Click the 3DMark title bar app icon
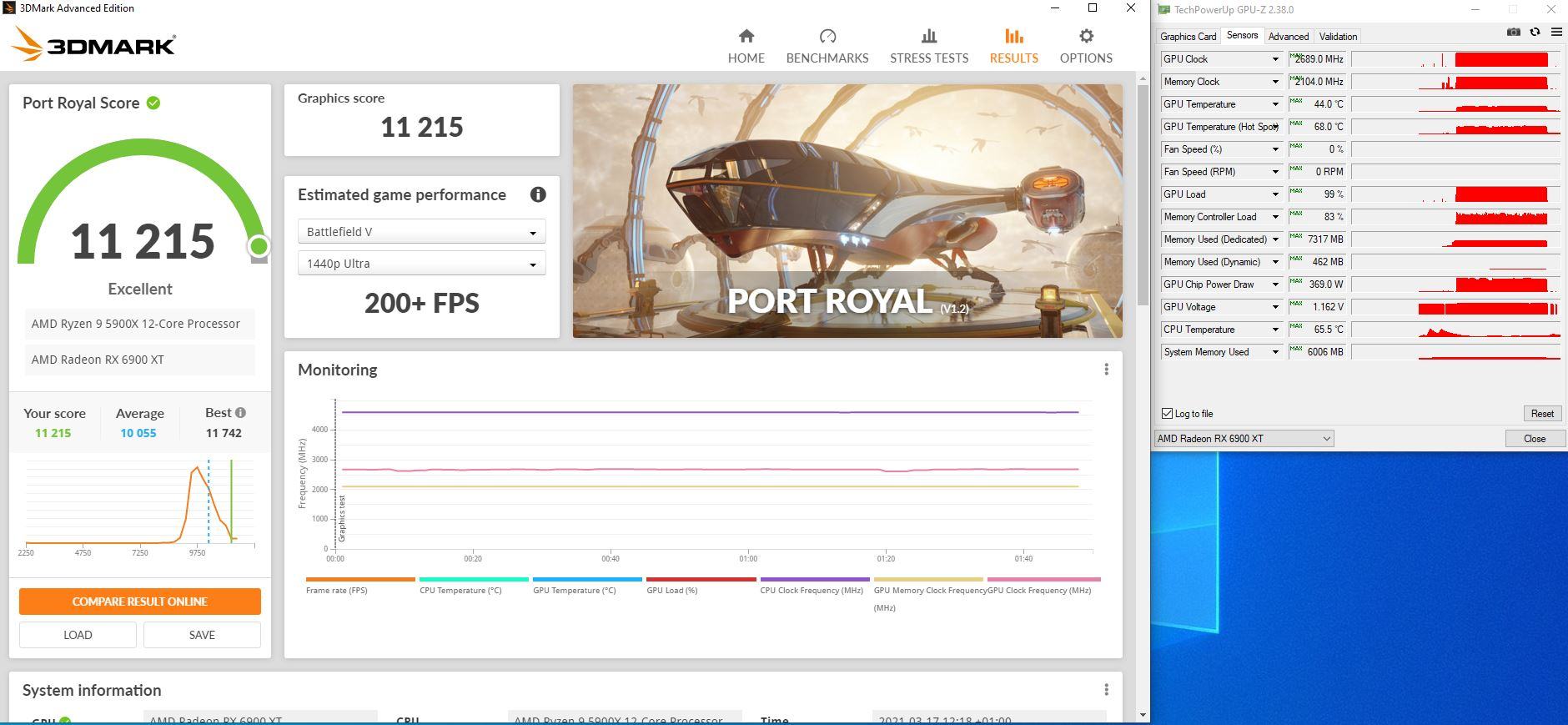Viewport: 1568px width, 725px height. click(x=9, y=8)
